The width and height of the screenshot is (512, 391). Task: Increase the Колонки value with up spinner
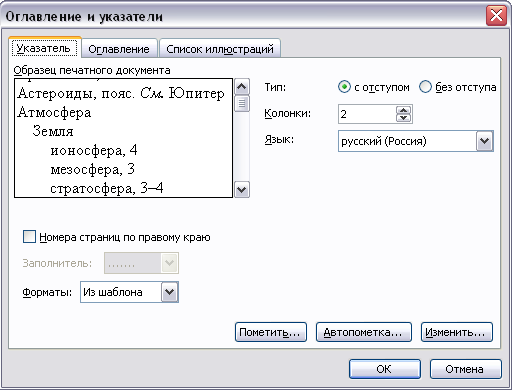(x=404, y=110)
